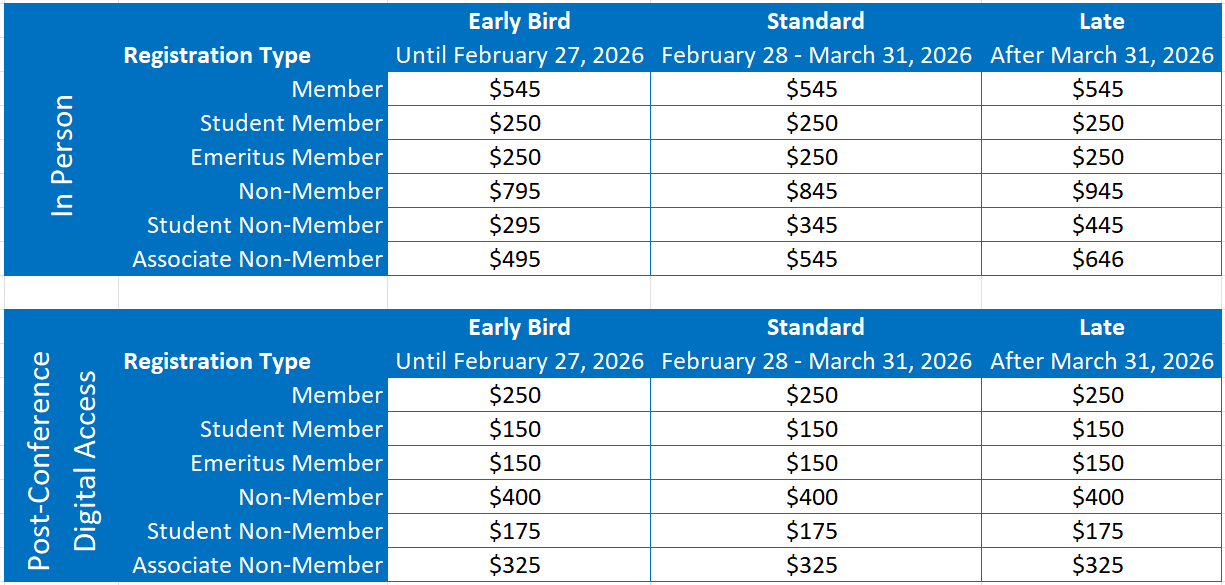Select the "Registration Type" header in In Person table
Viewport: 1225px width, 585px height.
tap(217, 55)
